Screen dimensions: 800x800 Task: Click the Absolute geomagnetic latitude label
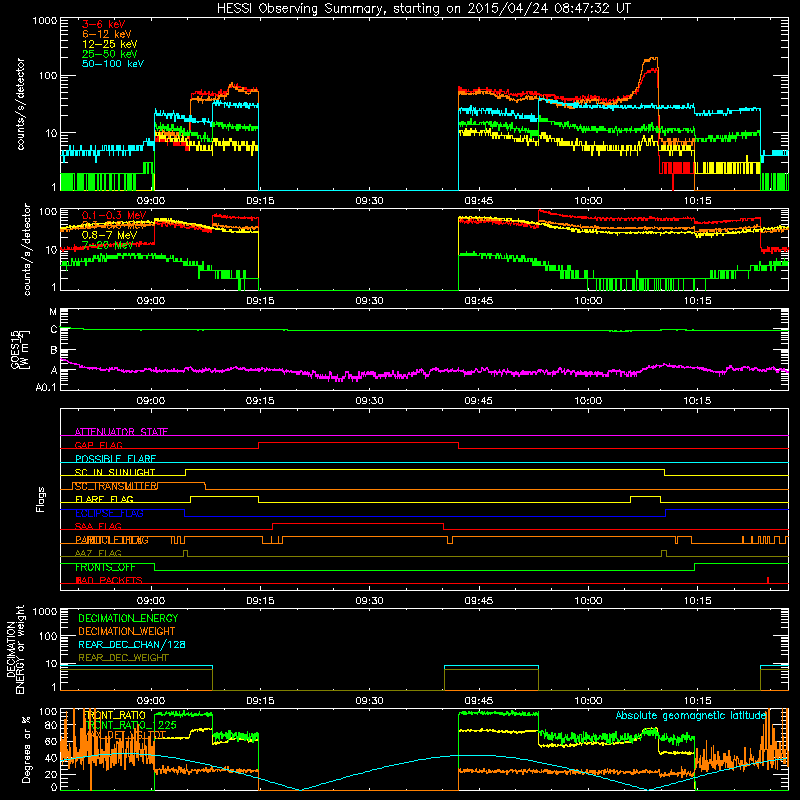point(691,715)
